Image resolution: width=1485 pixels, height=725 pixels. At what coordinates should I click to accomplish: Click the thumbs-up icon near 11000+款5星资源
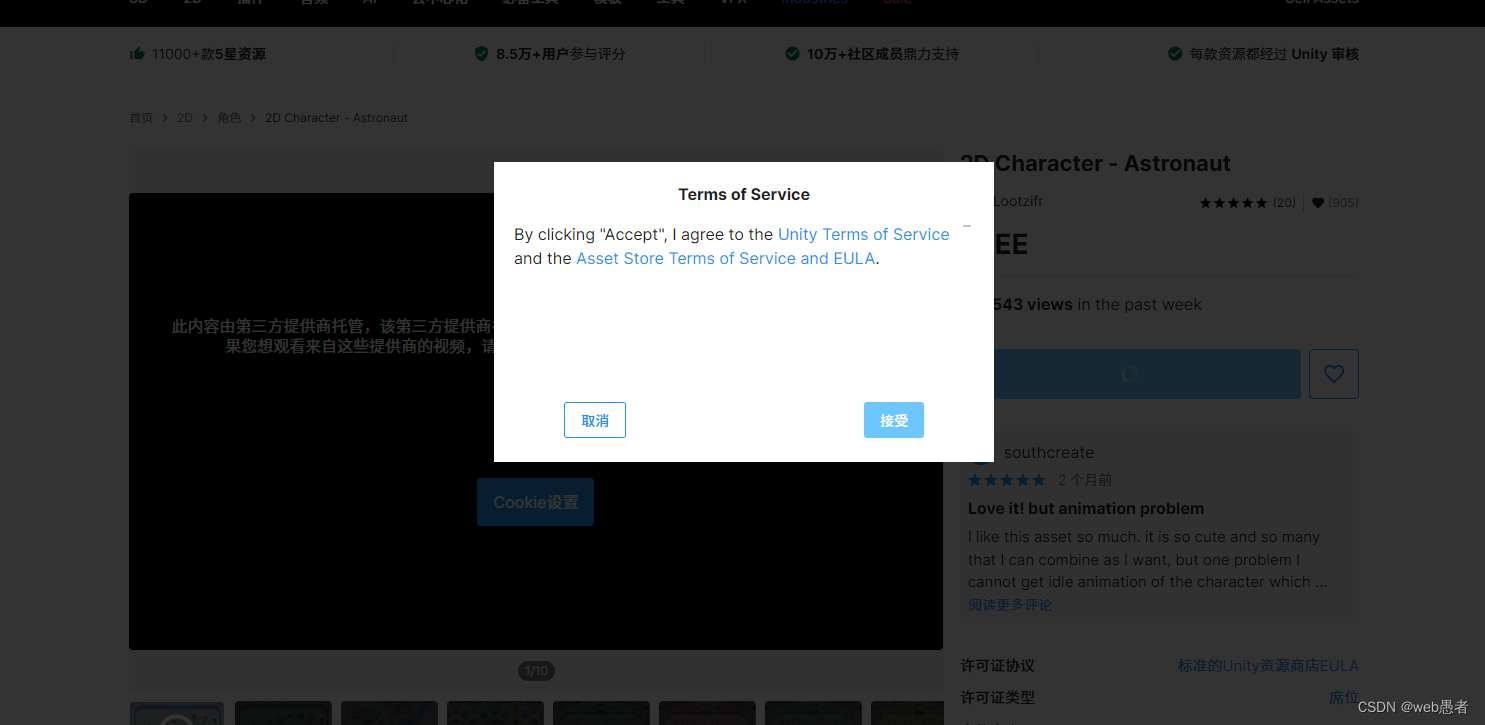coord(138,53)
